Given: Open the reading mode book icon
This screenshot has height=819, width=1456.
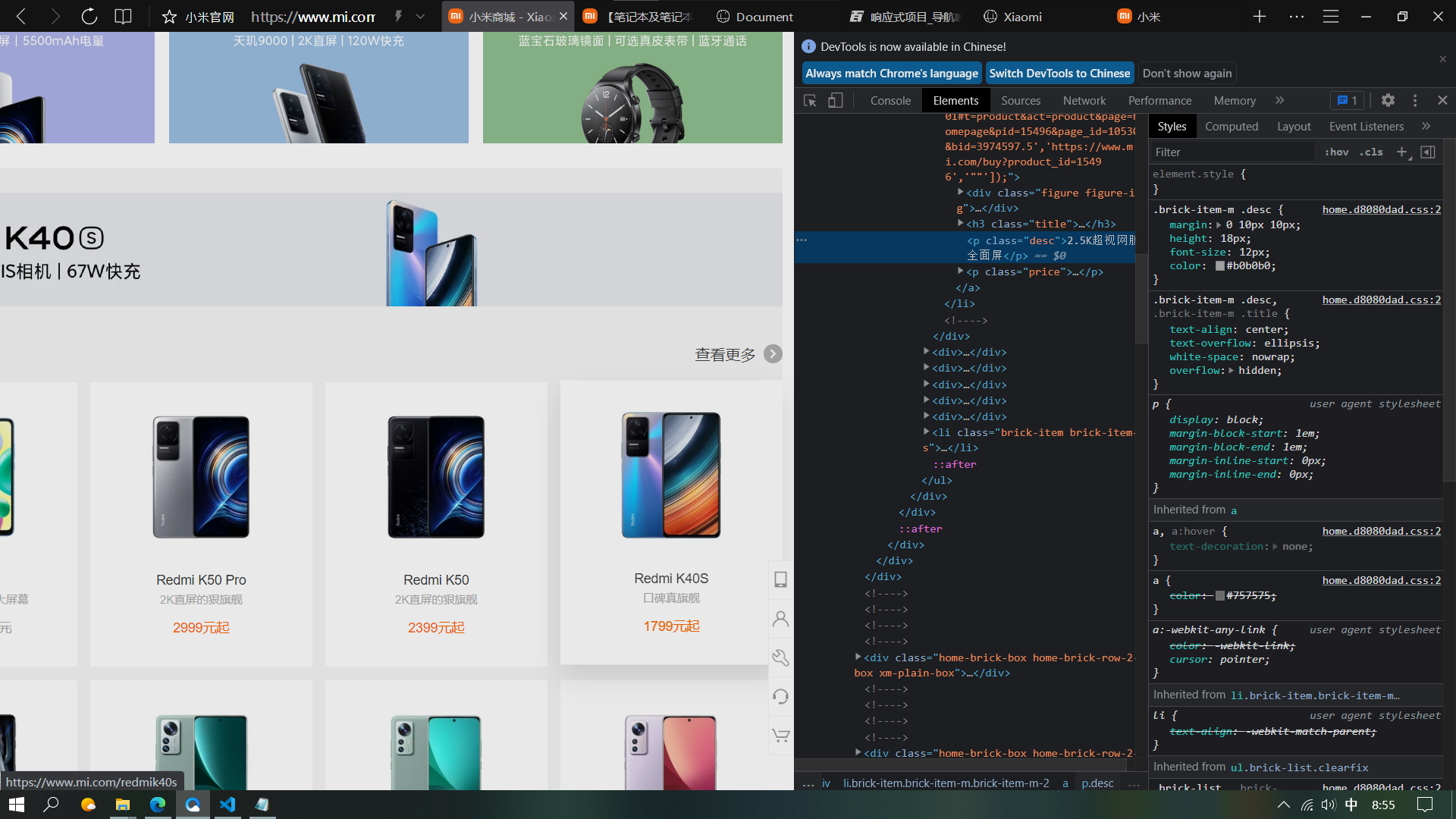Looking at the screenshot, I should pyautogui.click(x=123, y=16).
